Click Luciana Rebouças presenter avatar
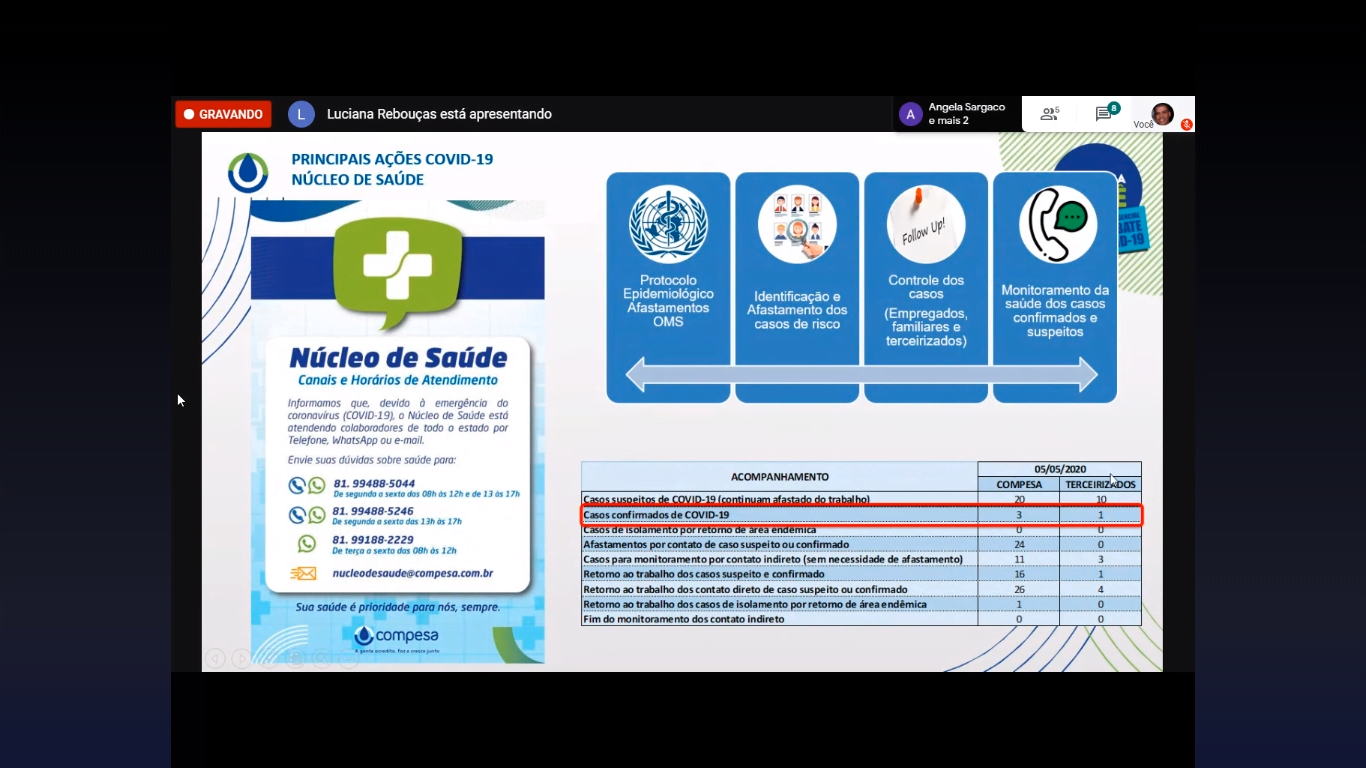This screenshot has height=768, width=1366. point(301,114)
